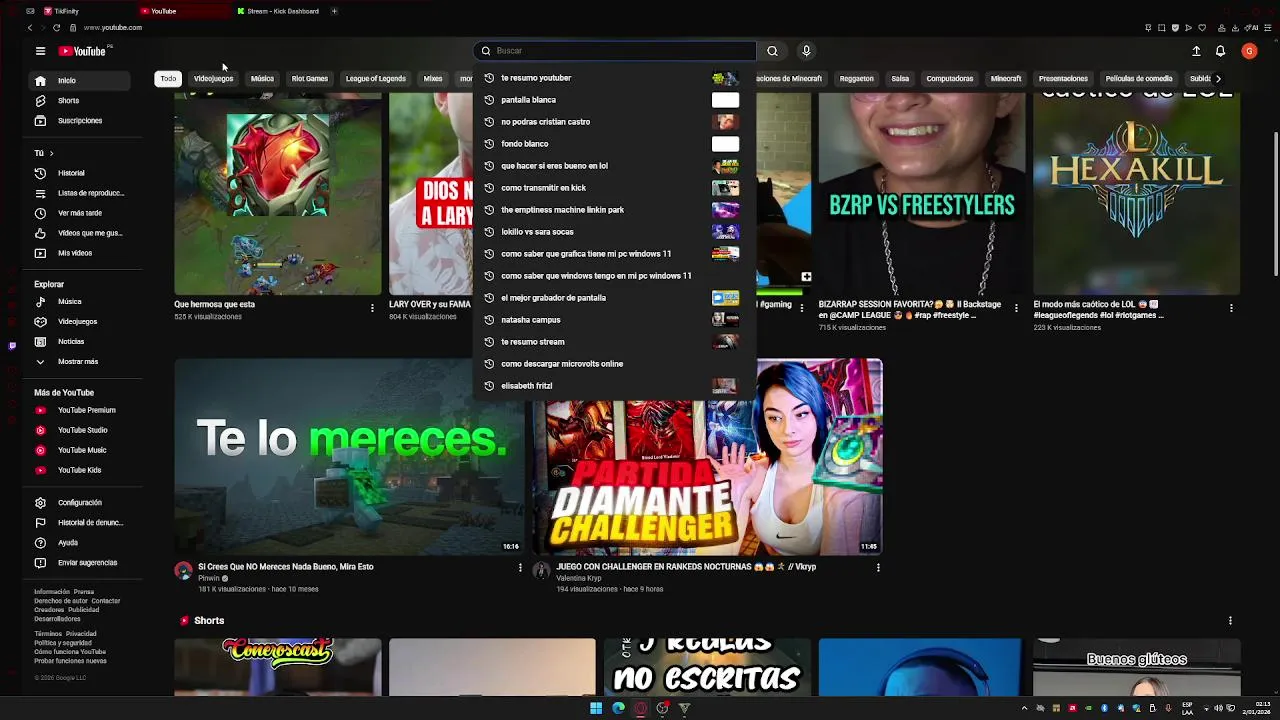The width and height of the screenshot is (1280, 720).
Task: Open Windows Start menu on taskbar
Action: click(x=596, y=708)
